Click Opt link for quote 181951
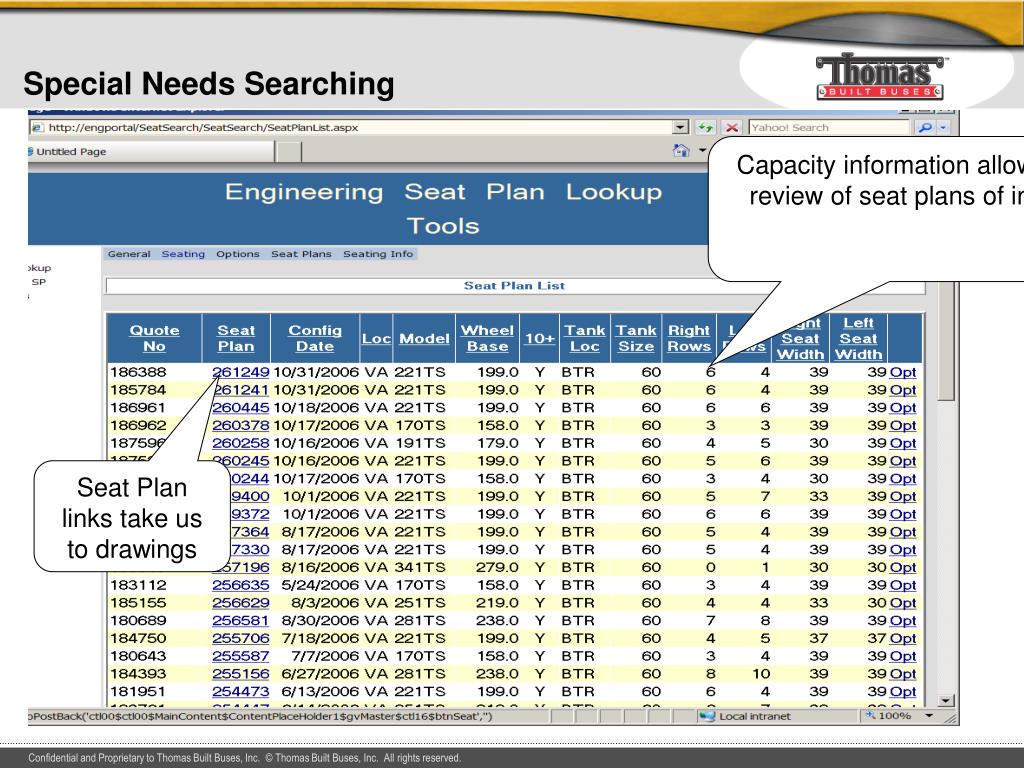 pyautogui.click(x=903, y=691)
